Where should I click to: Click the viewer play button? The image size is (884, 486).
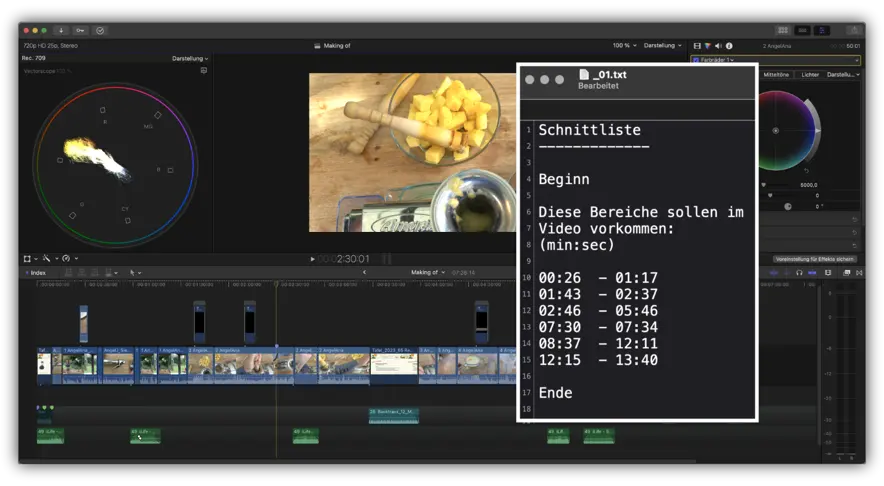tap(312, 259)
